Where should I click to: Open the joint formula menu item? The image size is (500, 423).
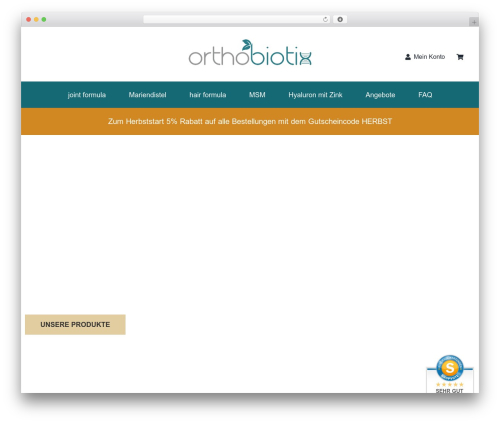click(87, 95)
